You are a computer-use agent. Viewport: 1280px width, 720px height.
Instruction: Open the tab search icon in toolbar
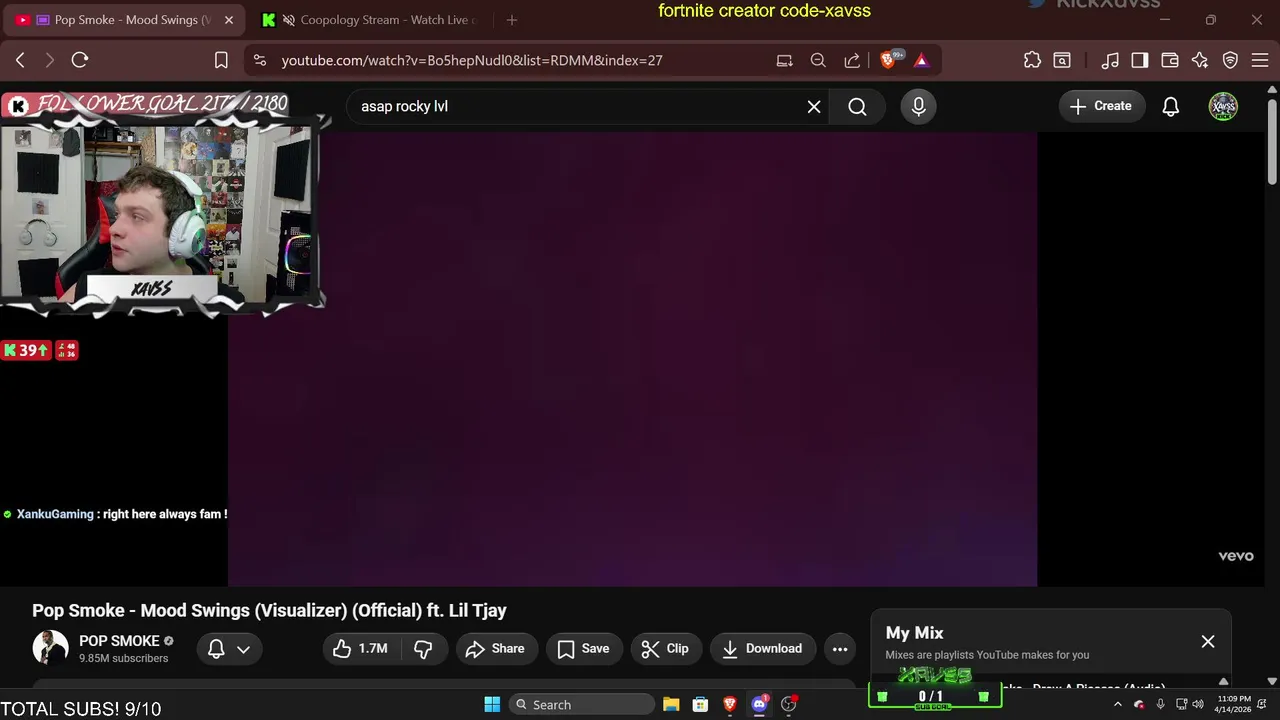[x=1062, y=60]
